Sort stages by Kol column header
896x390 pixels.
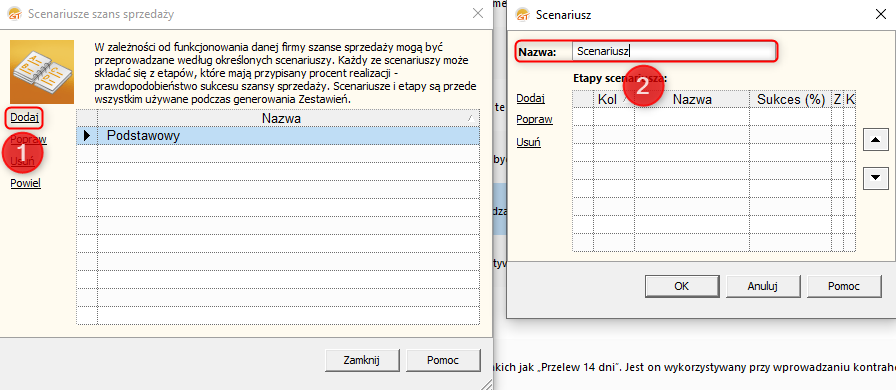(x=614, y=99)
